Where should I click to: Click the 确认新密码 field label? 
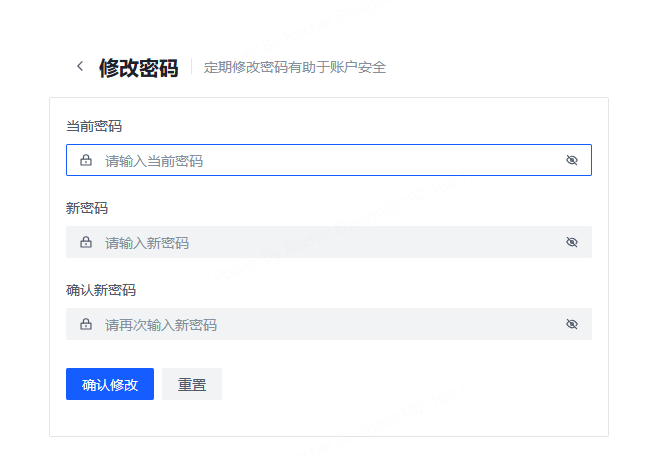[x=101, y=290]
